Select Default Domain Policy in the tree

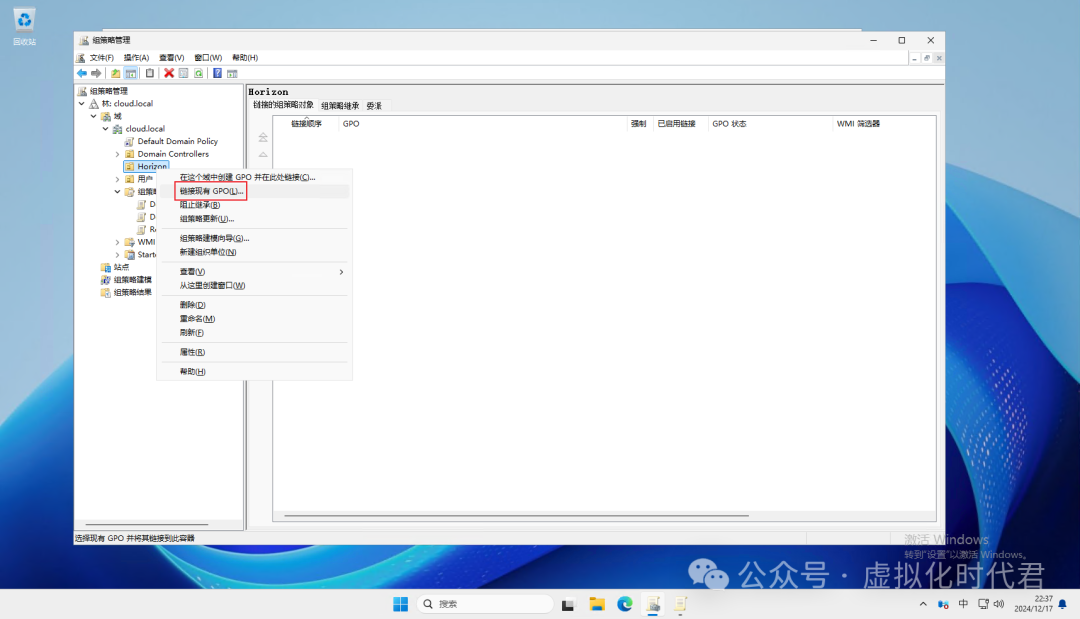click(177, 142)
